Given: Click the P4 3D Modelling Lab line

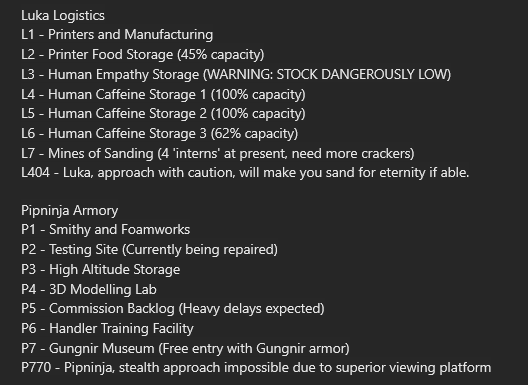Looking at the screenshot, I should click(89, 289).
